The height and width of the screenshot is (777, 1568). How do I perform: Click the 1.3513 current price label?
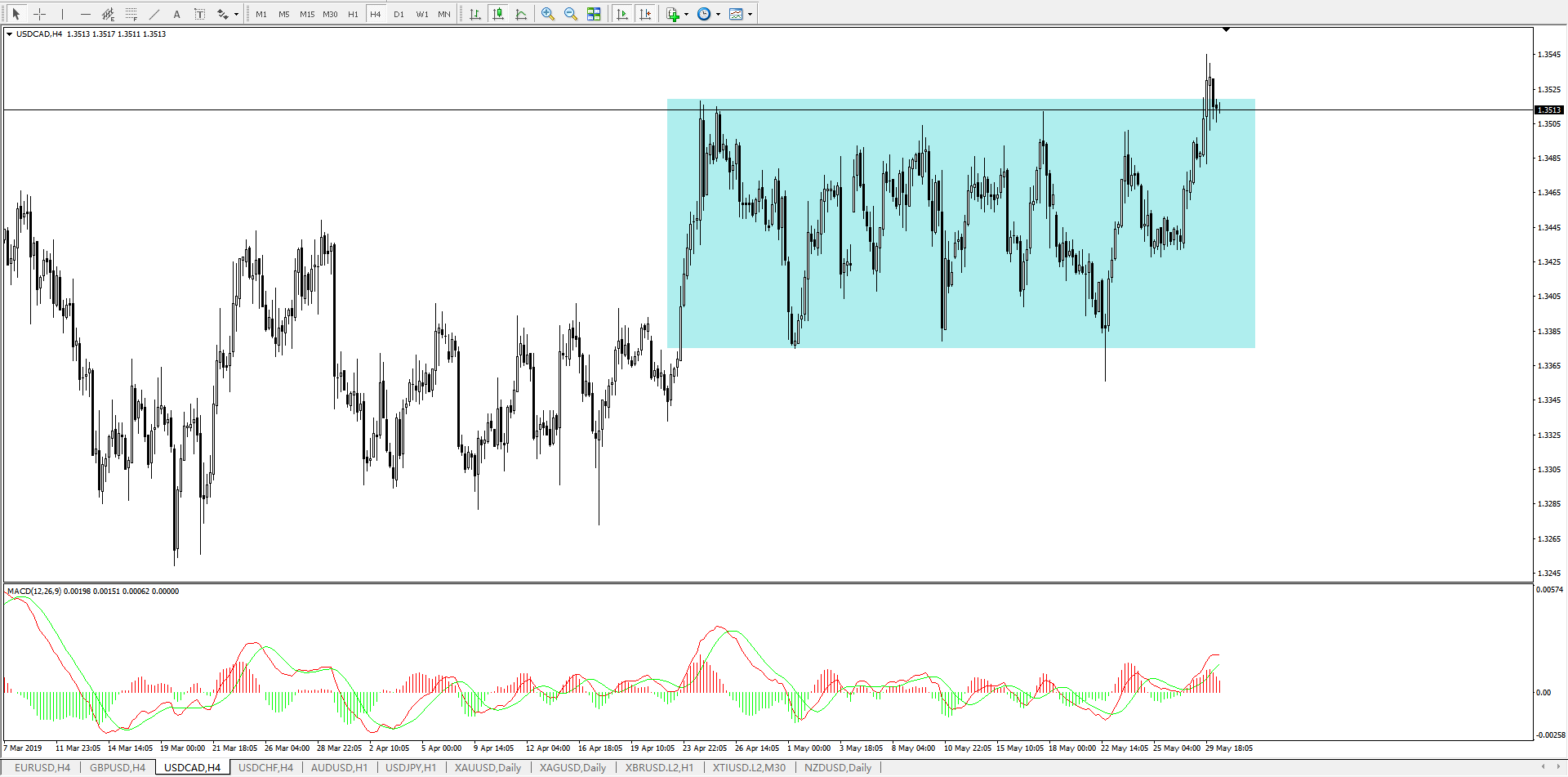[x=1549, y=109]
